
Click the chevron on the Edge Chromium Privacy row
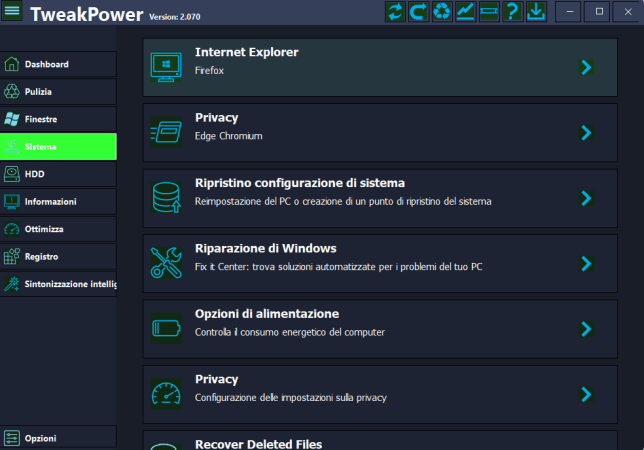click(x=586, y=133)
